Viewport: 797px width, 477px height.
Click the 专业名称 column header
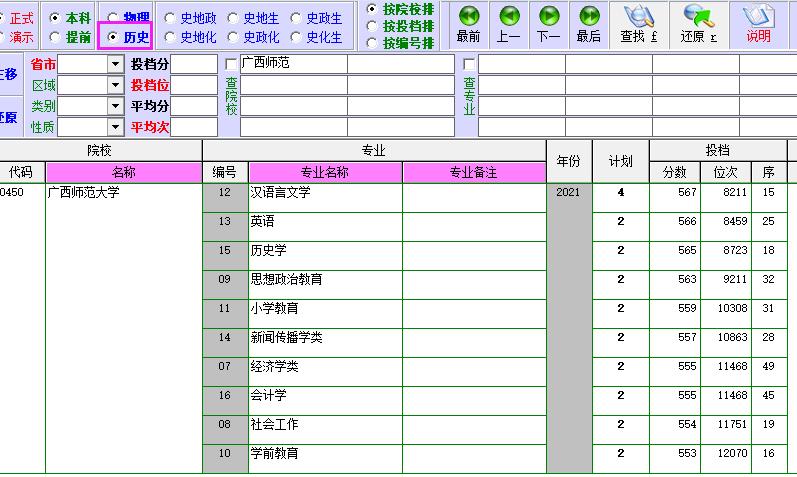tap(325, 172)
